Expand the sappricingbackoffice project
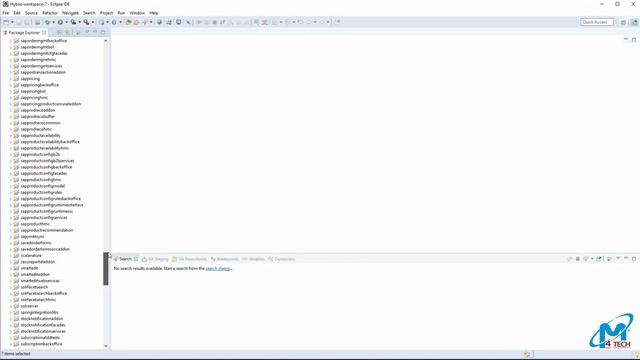This screenshot has width=640, height=360. (x=11, y=85)
